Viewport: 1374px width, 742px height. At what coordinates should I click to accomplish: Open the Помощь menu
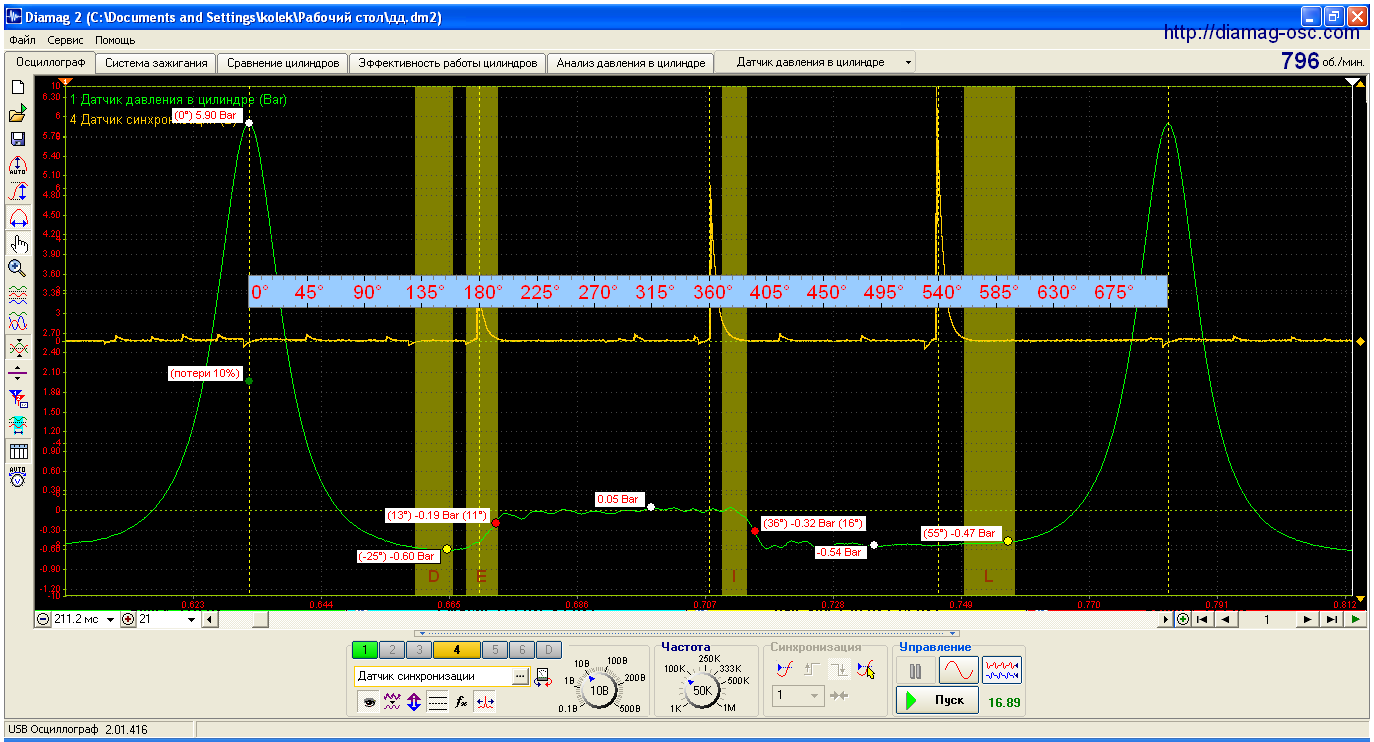[115, 40]
